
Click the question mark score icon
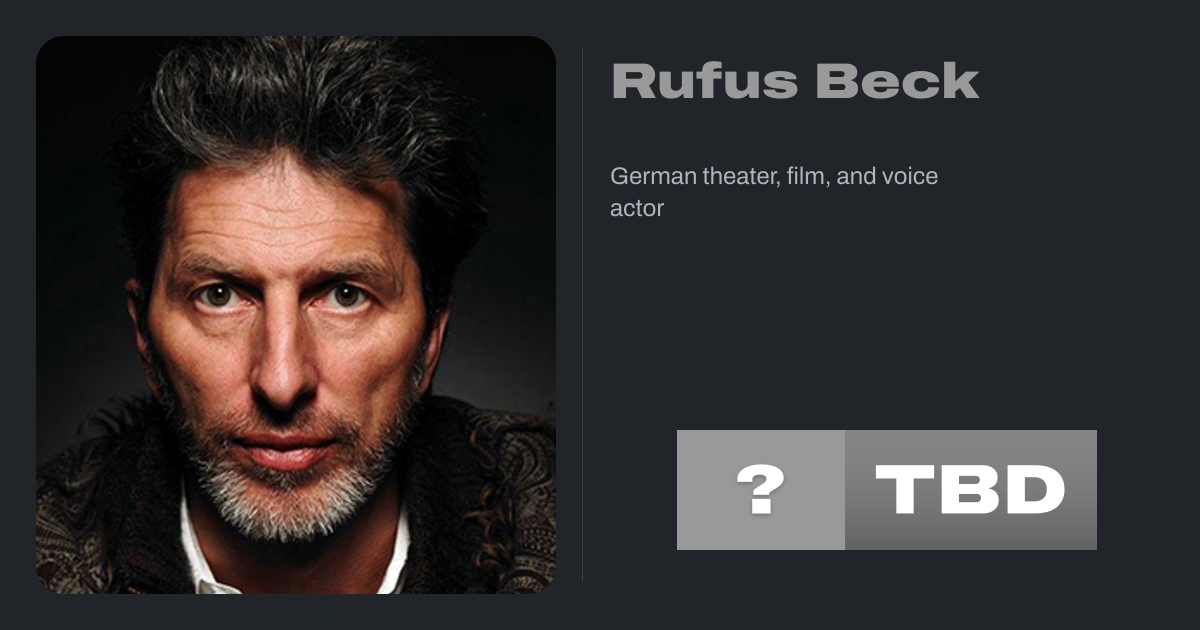(761, 490)
